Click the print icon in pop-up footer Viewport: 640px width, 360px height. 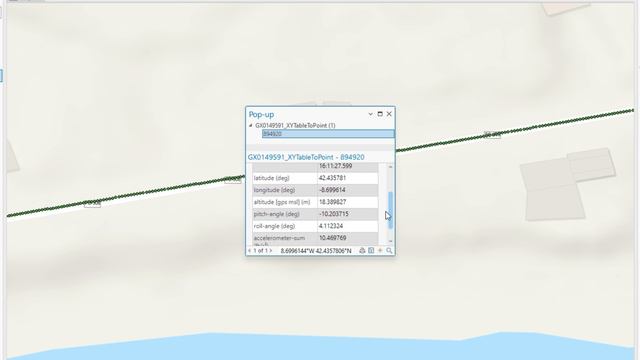click(362, 250)
